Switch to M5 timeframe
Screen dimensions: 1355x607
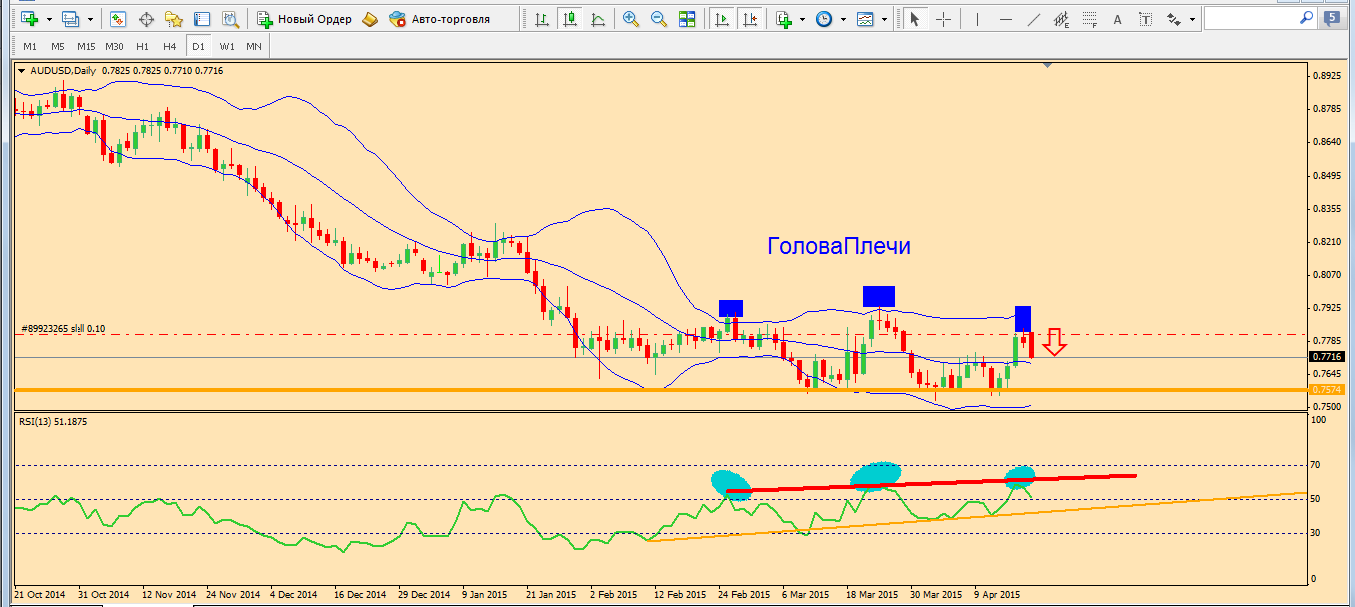[x=58, y=46]
